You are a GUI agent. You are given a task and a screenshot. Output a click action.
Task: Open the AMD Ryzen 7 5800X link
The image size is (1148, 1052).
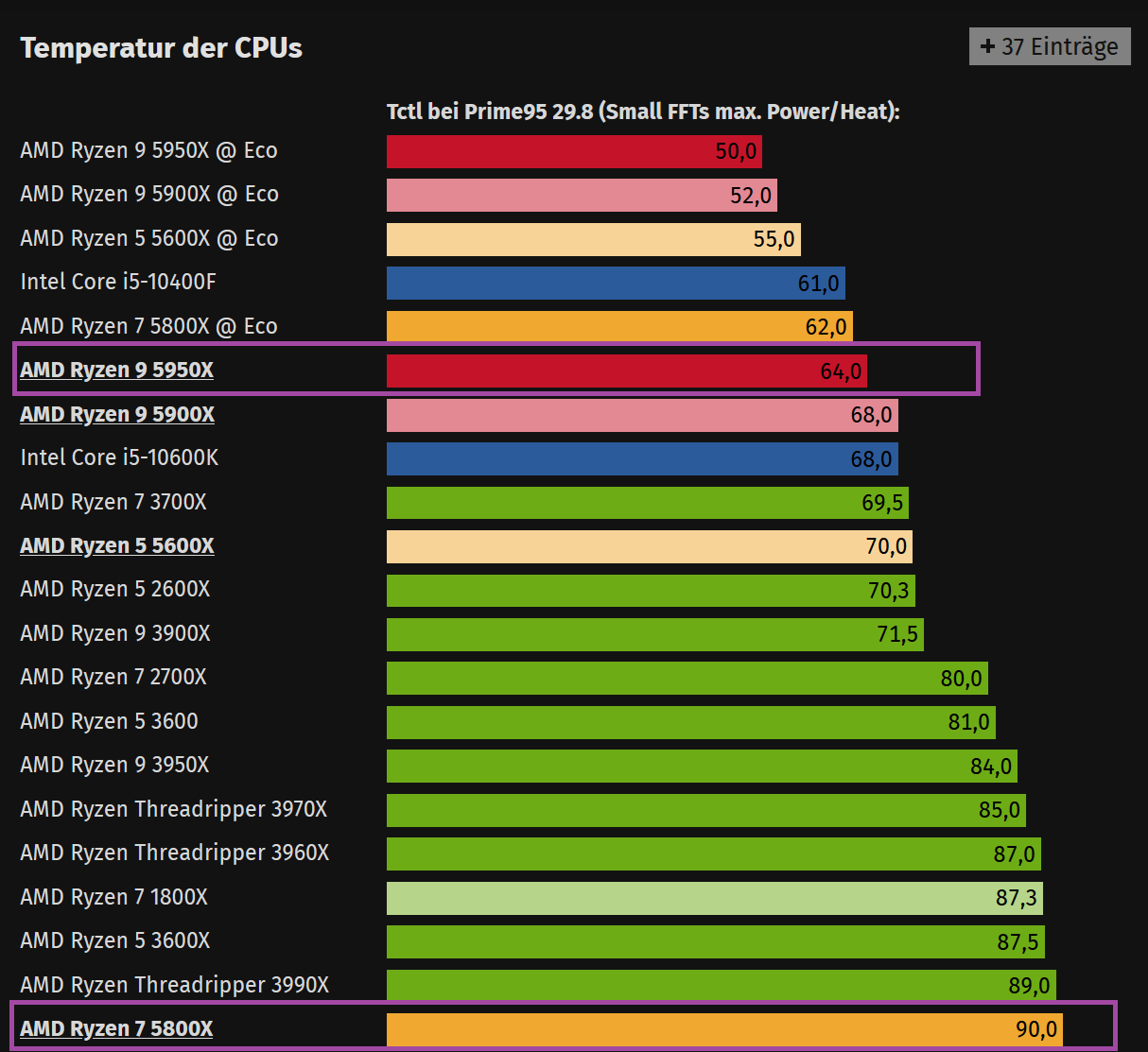tap(116, 1028)
